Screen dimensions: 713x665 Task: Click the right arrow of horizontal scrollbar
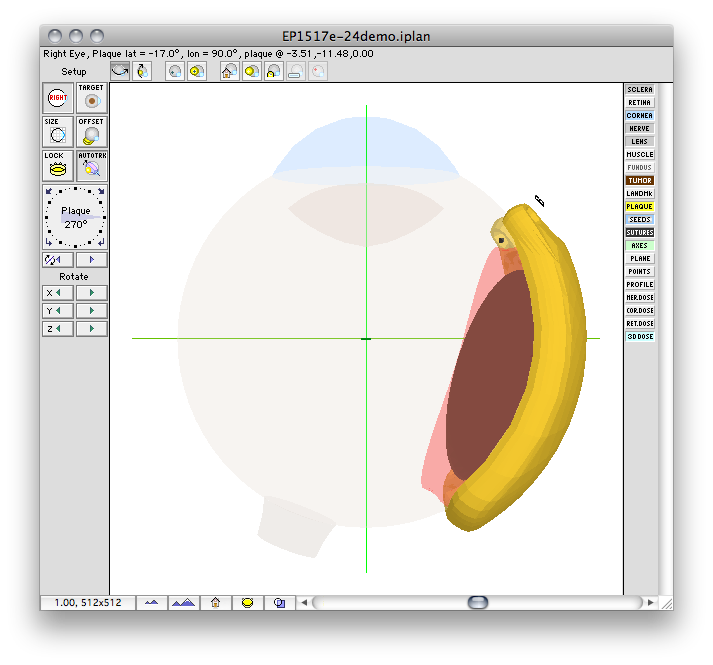[x=651, y=603]
